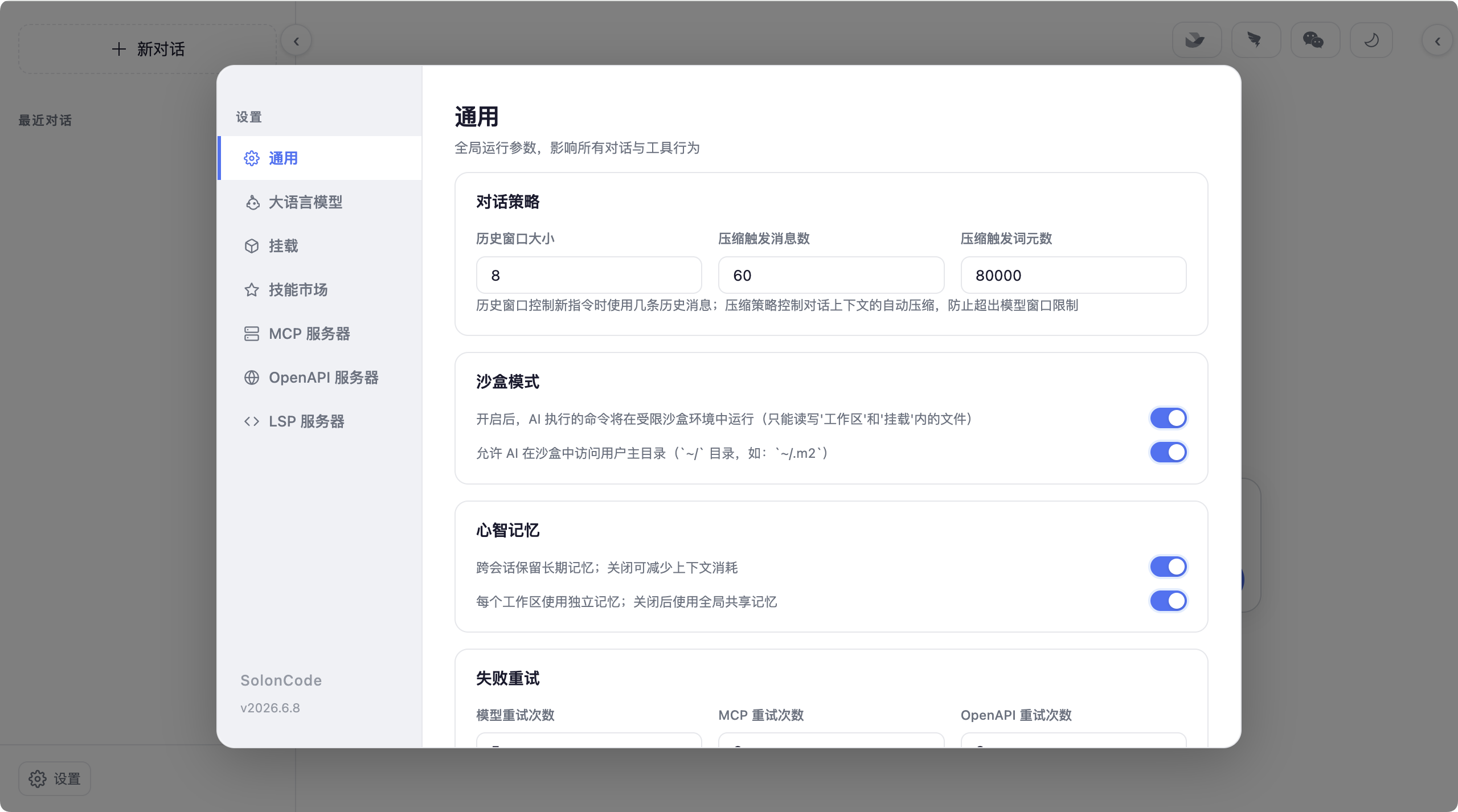This screenshot has height=812, width=1458.
Task: Select the 通用 settings tab
Action: tap(320, 158)
